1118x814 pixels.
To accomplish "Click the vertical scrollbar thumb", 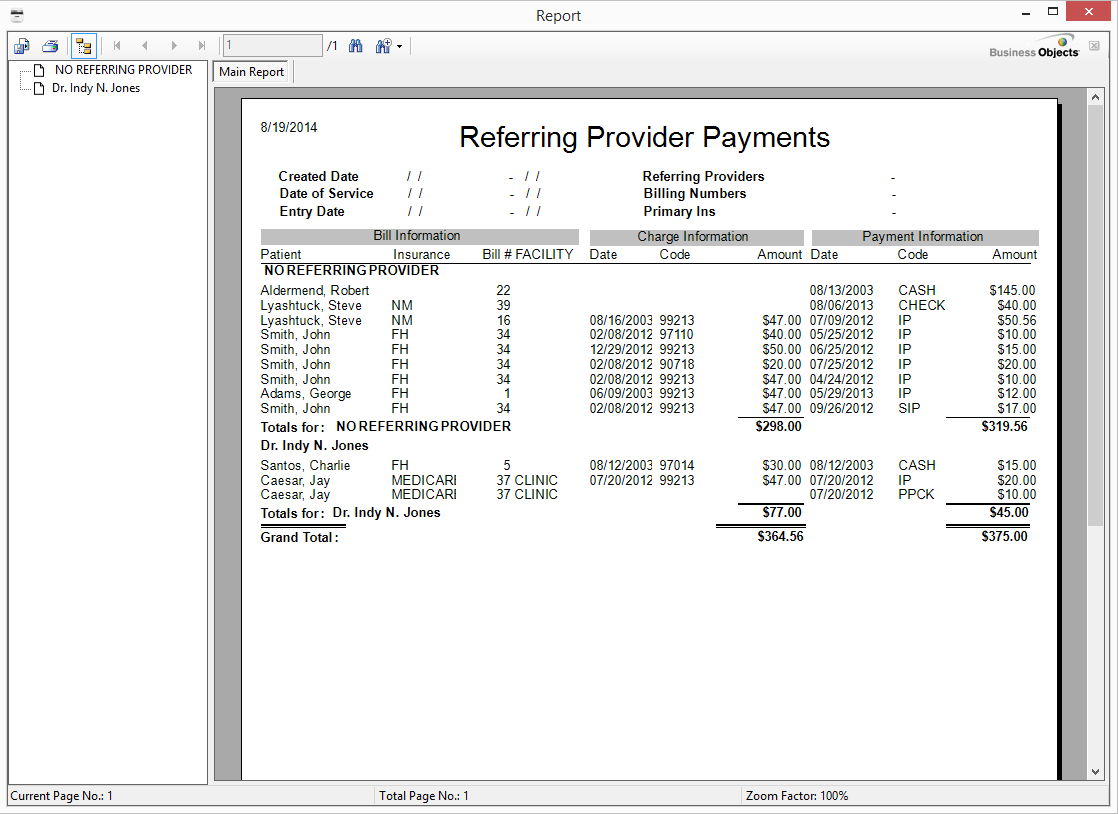I will [x=1096, y=315].
